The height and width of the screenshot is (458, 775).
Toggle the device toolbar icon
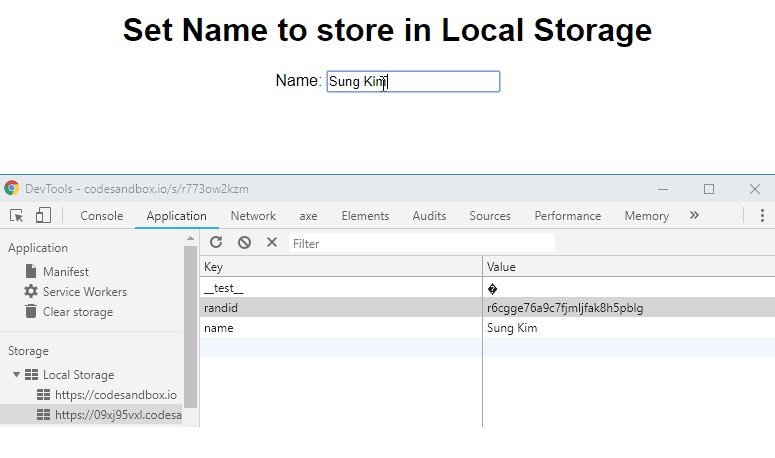coord(43,215)
